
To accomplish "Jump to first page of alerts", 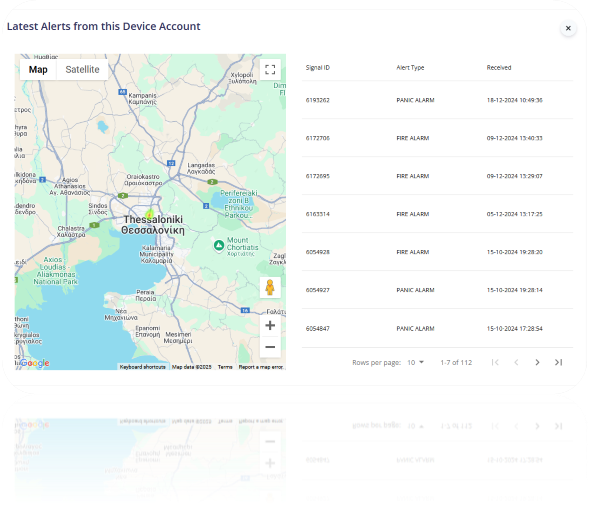I will pyautogui.click(x=495, y=362).
